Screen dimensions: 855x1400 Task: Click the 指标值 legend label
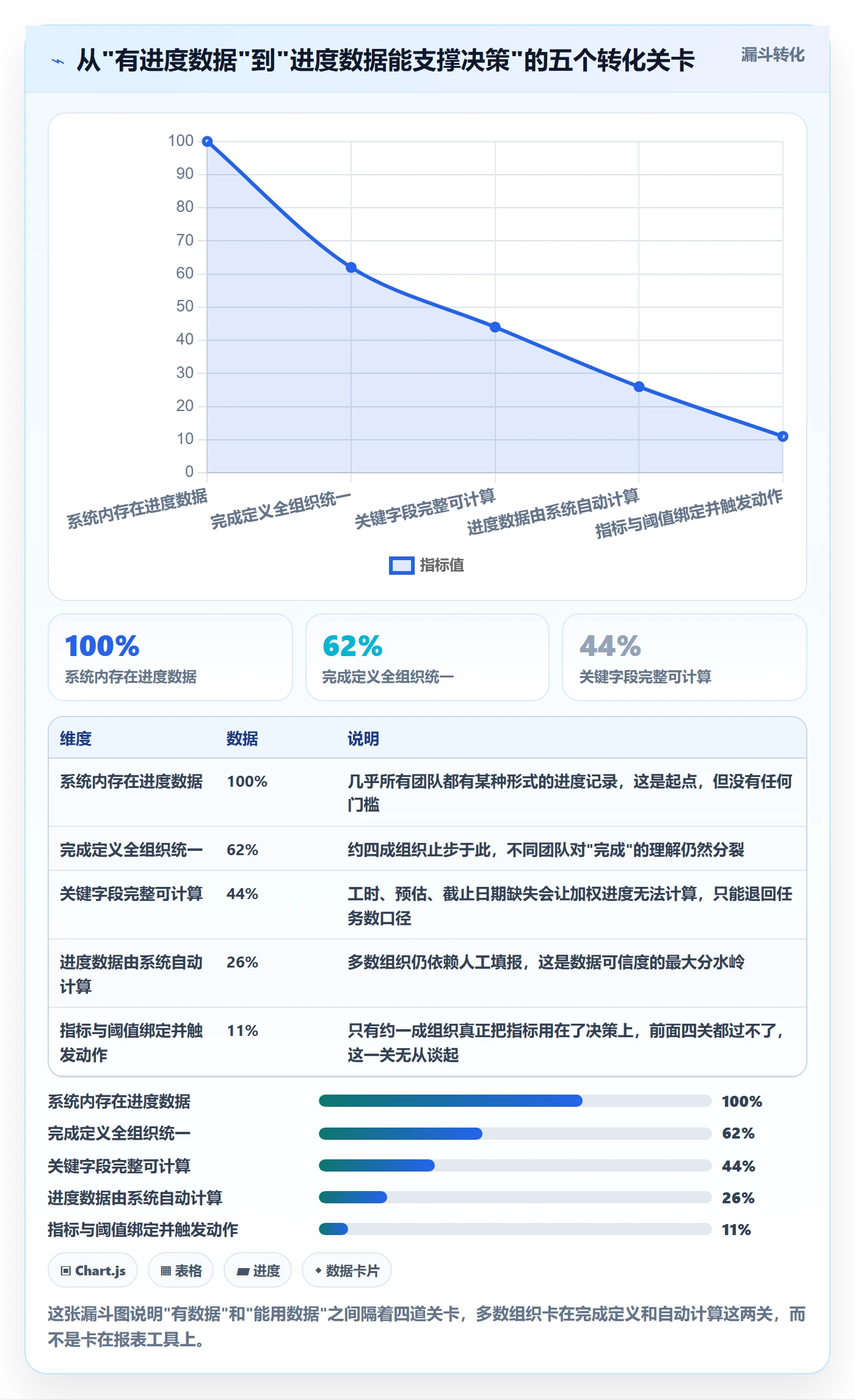[x=442, y=566]
